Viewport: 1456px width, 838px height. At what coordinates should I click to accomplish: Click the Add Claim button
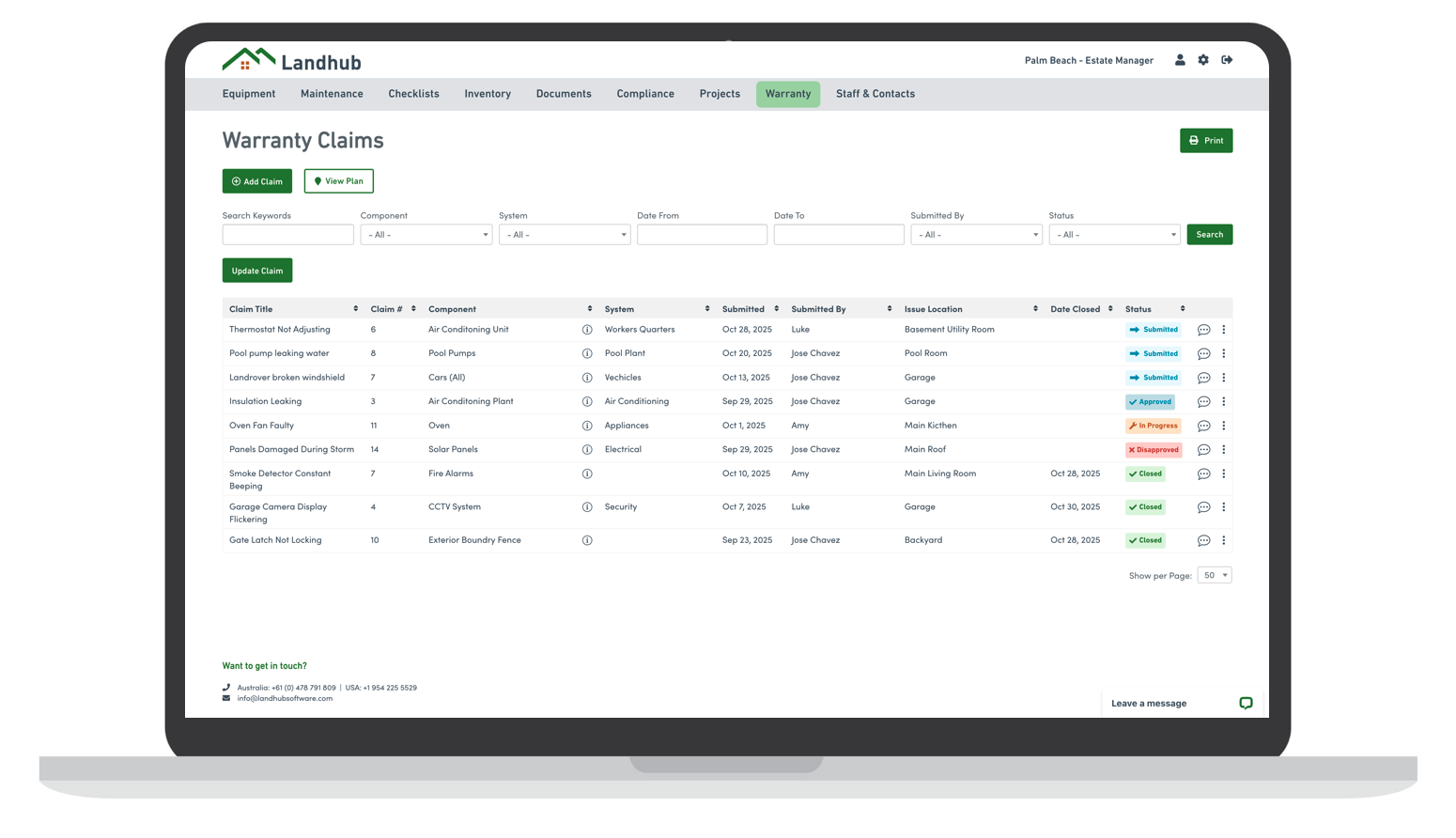tap(256, 181)
